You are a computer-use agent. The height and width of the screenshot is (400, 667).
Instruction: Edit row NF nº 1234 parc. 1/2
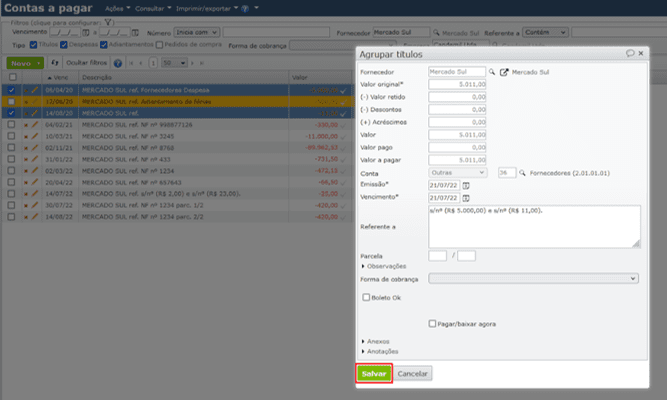[x=35, y=205]
